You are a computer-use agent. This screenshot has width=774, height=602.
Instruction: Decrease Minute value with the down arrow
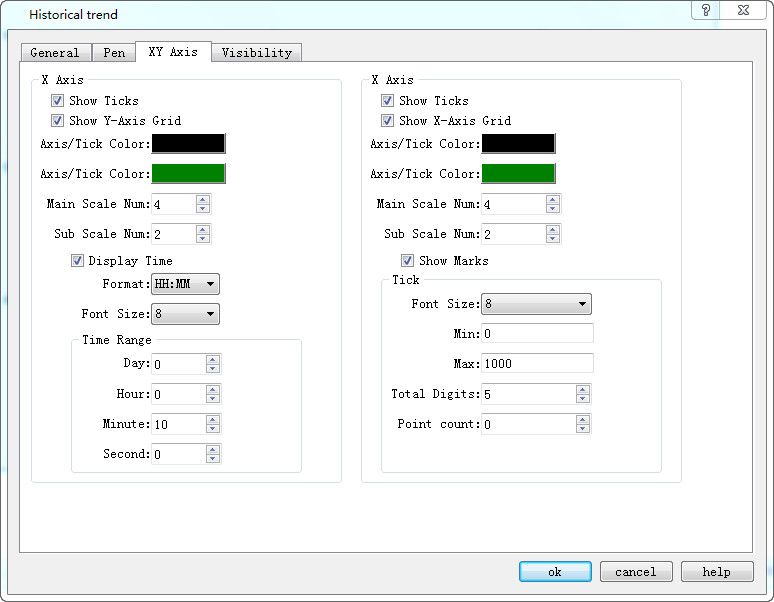[213, 429]
